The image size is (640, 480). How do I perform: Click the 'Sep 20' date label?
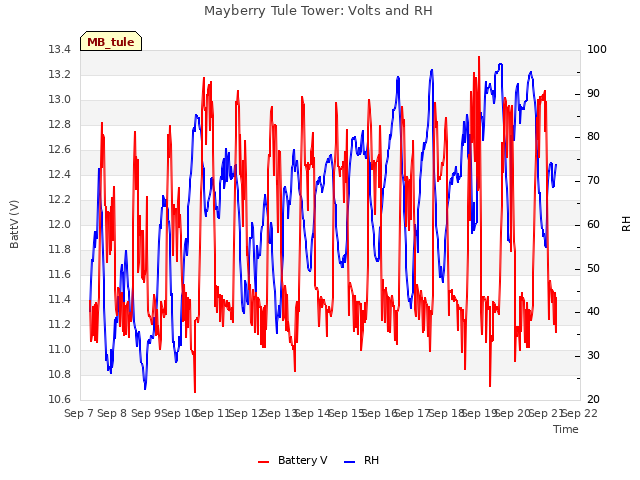pos(513,414)
